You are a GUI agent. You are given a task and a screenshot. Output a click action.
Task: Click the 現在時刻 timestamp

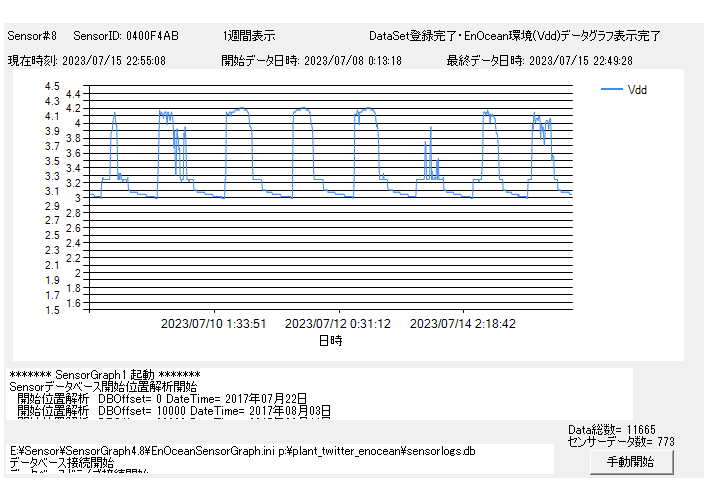87,60
